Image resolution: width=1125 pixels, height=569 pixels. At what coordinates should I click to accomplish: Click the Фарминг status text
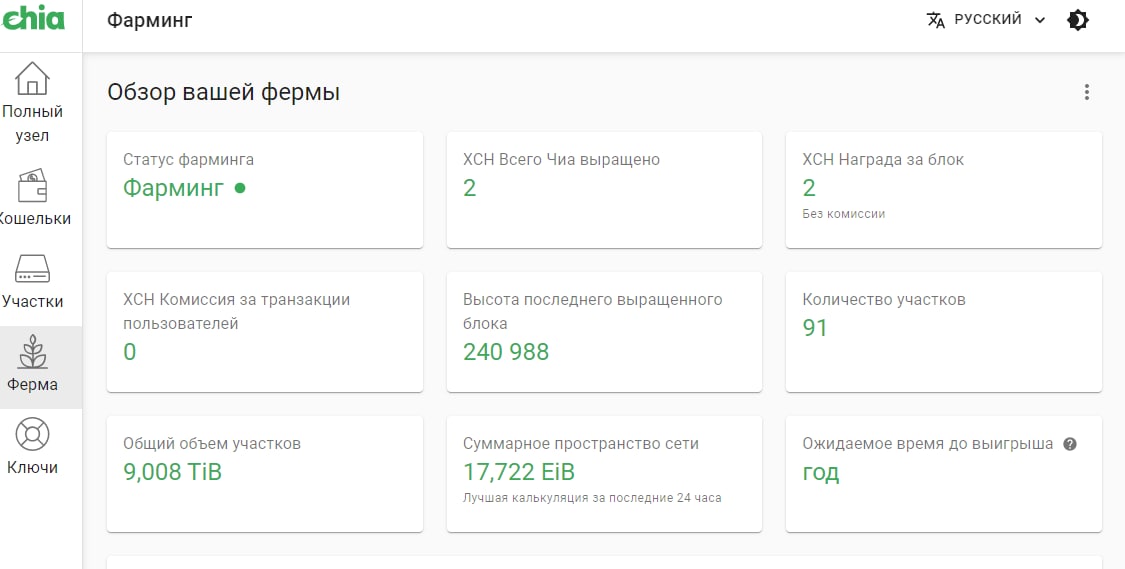[x=173, y=187]
